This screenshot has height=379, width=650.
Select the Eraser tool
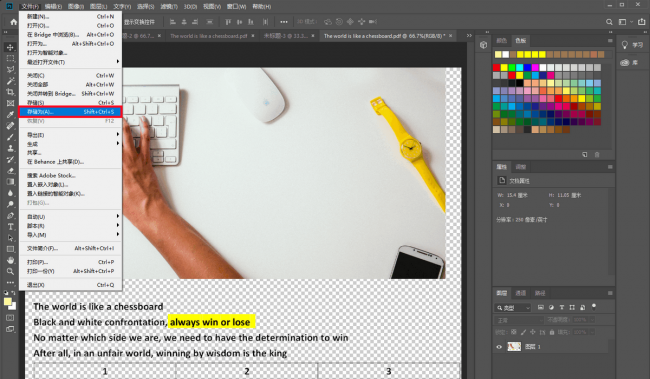(x=10, y=170)
